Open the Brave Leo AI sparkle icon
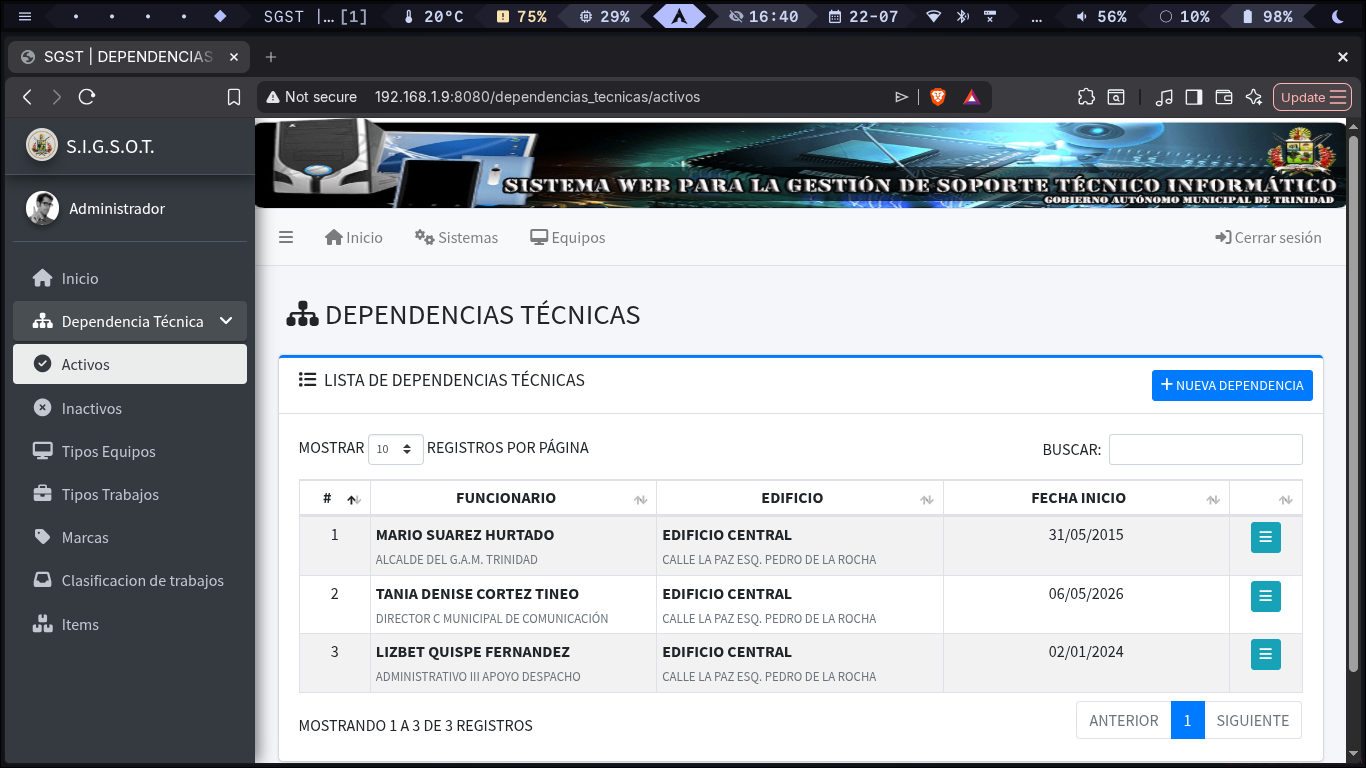Image resolution: width=1366 pixels, height=768 pixels. (x=1254, y=97)
